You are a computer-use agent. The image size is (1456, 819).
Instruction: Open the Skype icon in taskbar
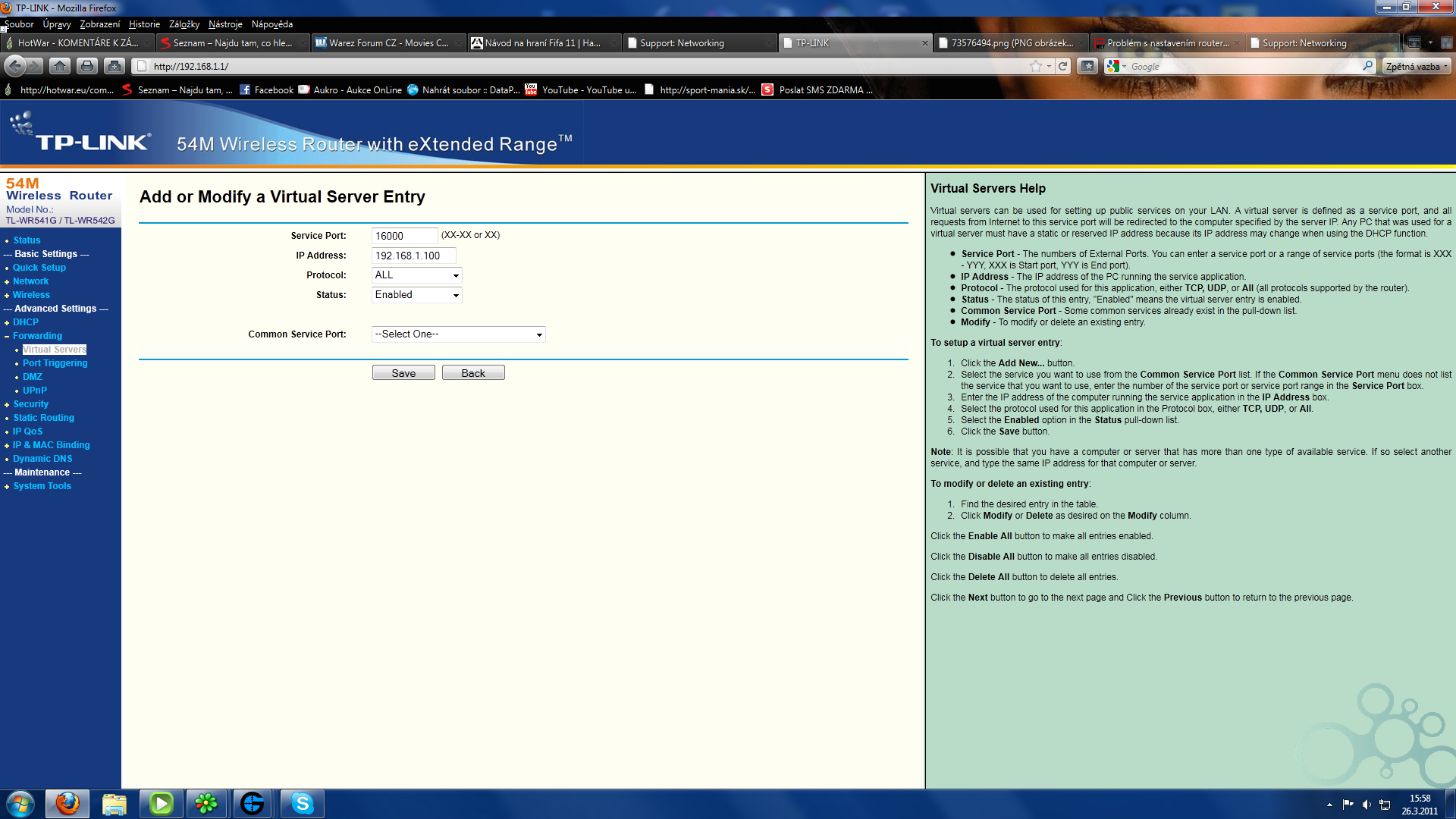302,803
